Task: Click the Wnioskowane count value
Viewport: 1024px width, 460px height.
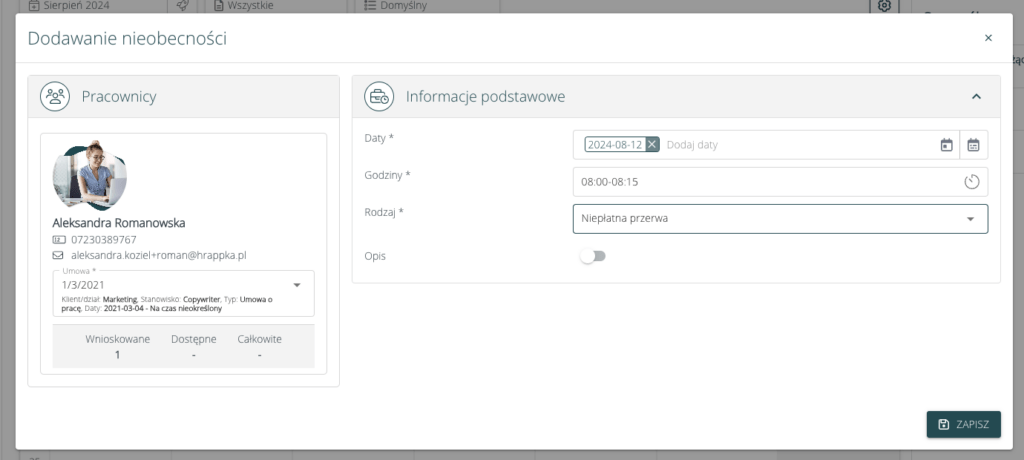Action: (117, 354)
